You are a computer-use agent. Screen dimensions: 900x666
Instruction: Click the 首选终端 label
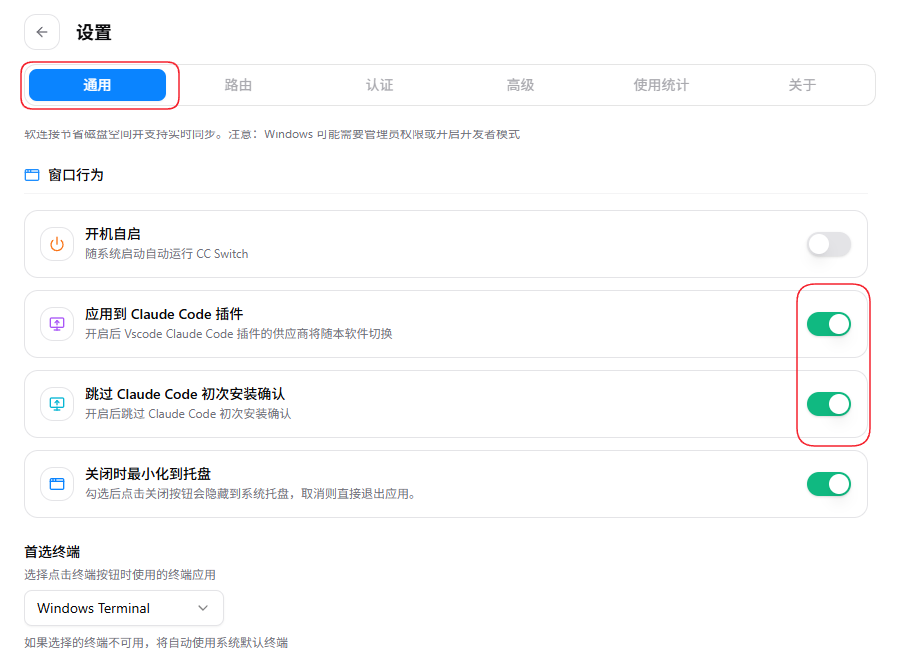(x=52, y=551)
